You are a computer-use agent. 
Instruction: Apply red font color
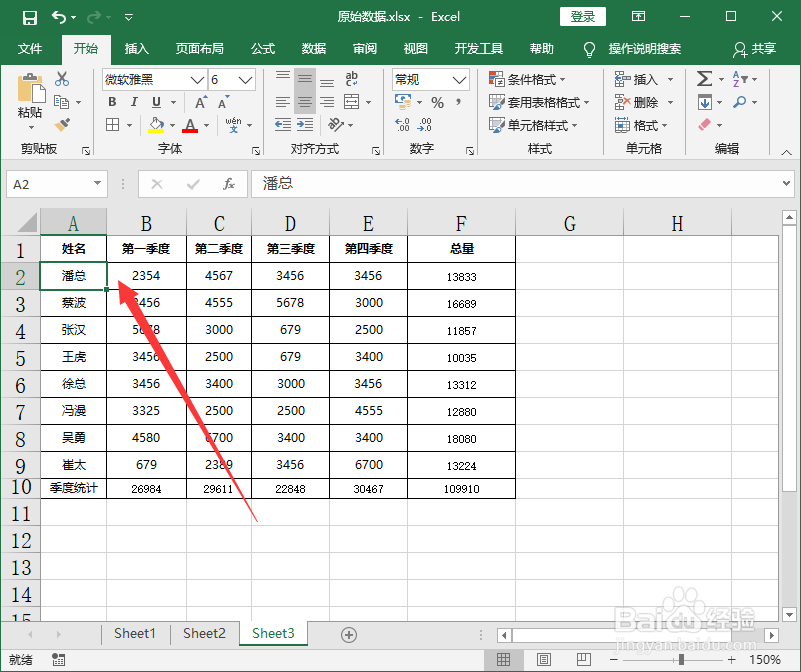click(190, 125)
